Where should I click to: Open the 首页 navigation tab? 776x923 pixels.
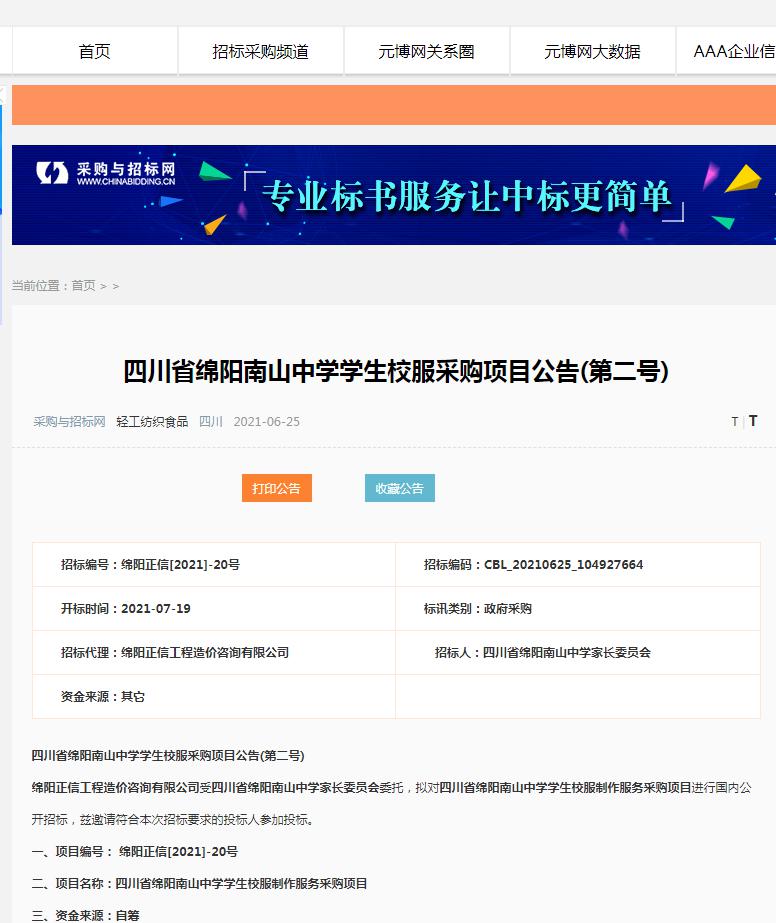click(95, 52)
